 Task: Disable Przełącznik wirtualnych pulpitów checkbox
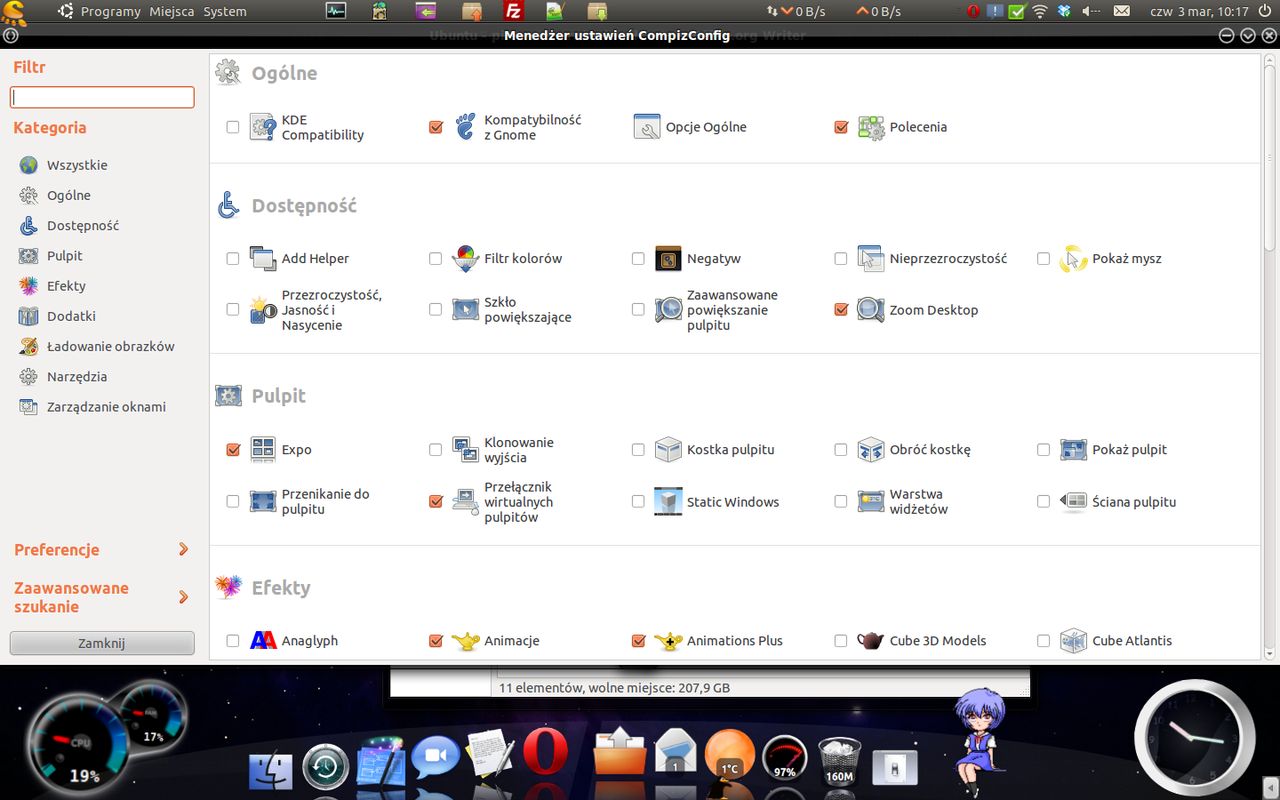tap(436, 502)
